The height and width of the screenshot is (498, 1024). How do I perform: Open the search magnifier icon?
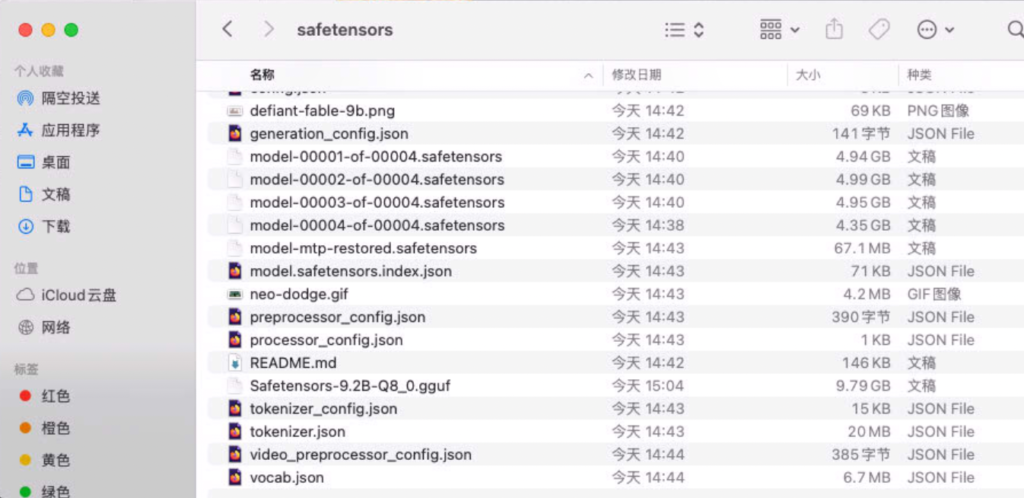point(1016,29)
